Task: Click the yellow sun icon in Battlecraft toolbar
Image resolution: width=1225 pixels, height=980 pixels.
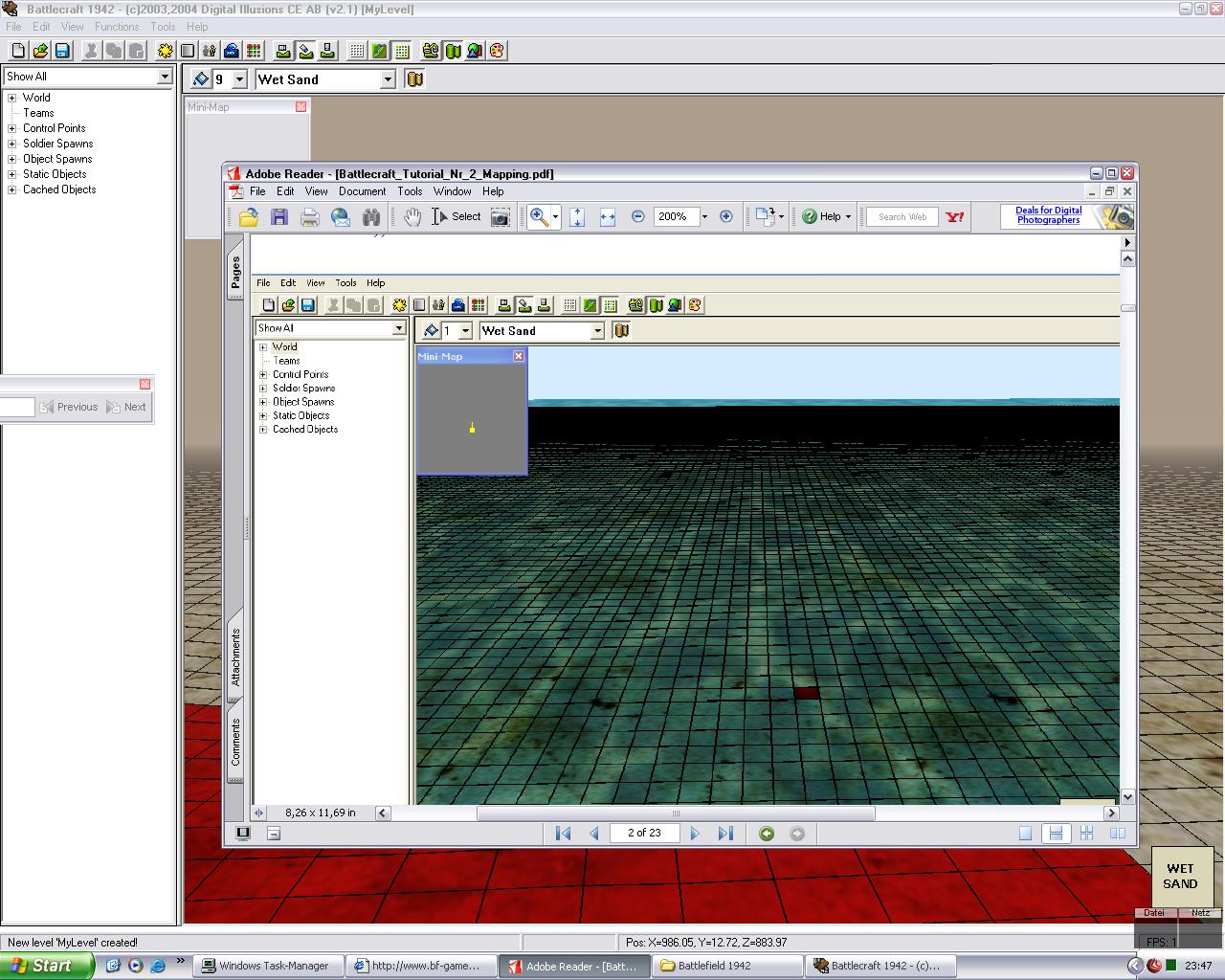Action: (x=166, y=51)
